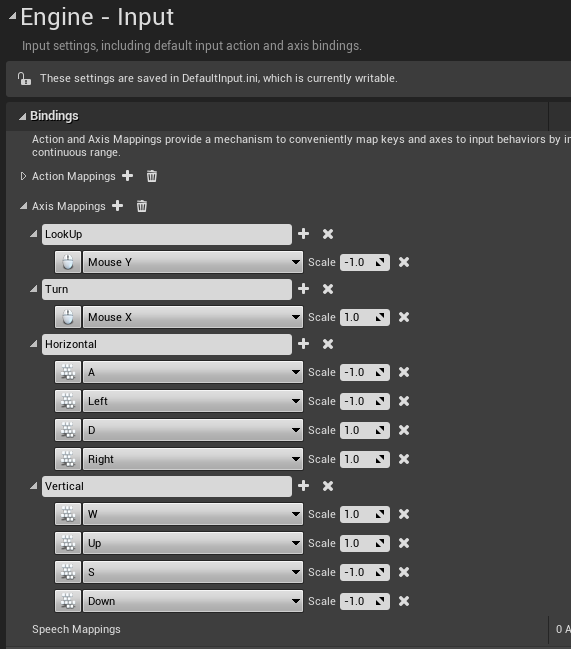Add a new Action Mapping with plus icon
571x649 pixels.
tap(127, 176)
